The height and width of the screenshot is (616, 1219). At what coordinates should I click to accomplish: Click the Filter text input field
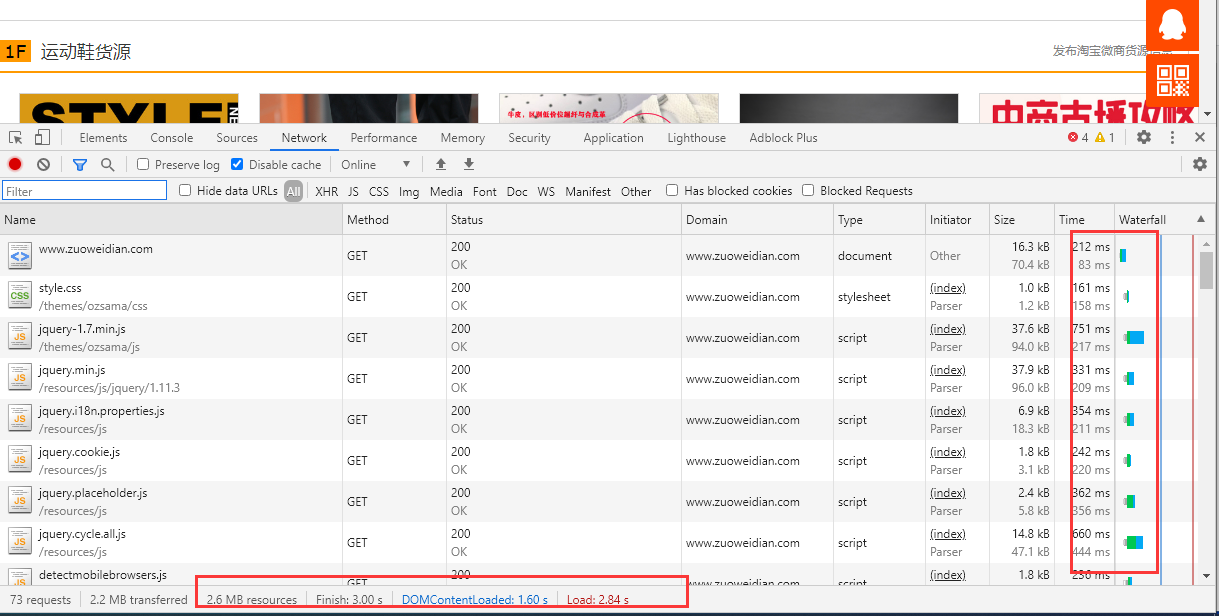pos(85,191)
